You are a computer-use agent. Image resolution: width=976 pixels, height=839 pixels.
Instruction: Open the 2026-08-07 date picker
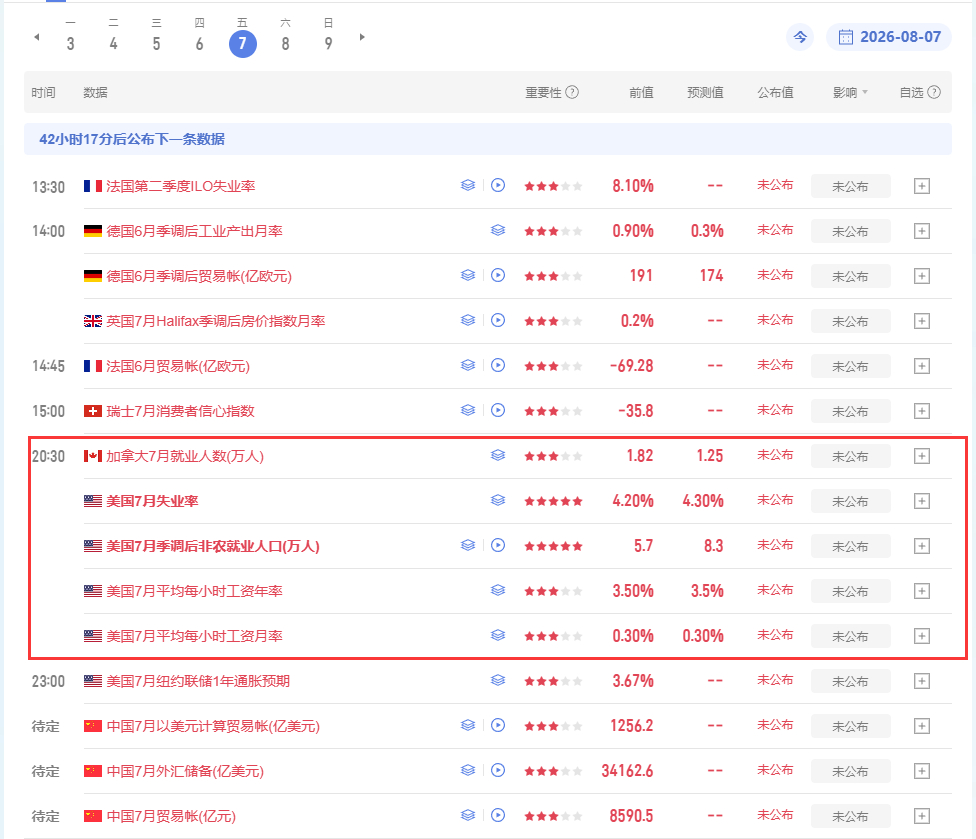coord(889,37)
